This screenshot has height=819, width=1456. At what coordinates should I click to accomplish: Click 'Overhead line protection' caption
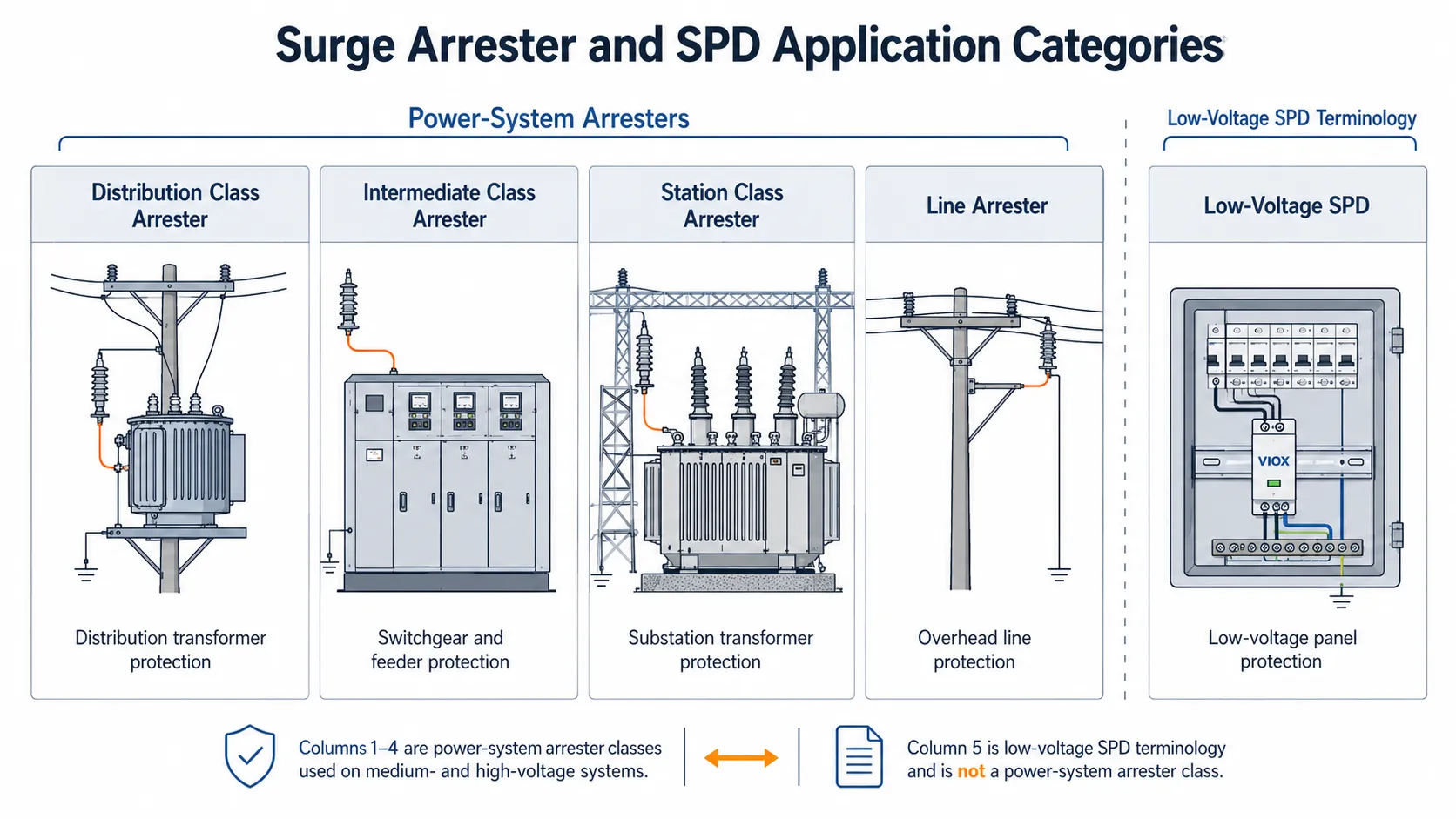(x=974, y=649)
